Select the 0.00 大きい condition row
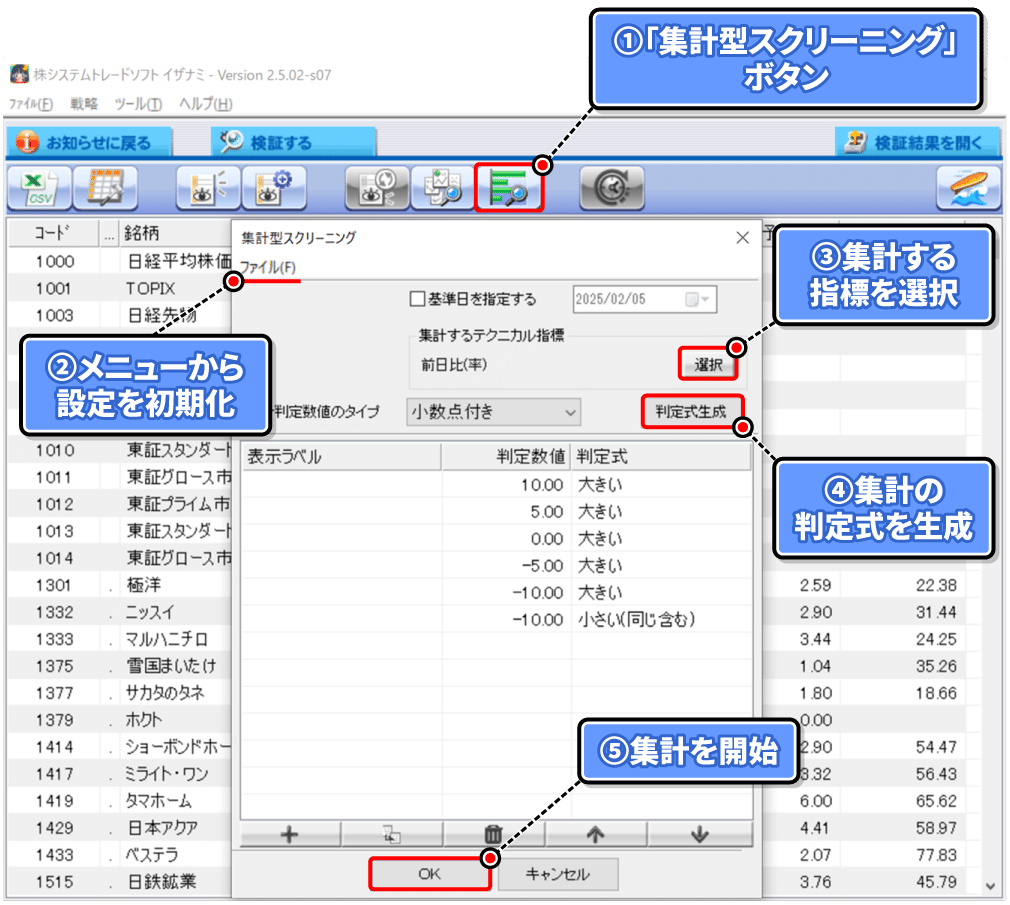1010x905 pixels. click(x=496, y=538)
